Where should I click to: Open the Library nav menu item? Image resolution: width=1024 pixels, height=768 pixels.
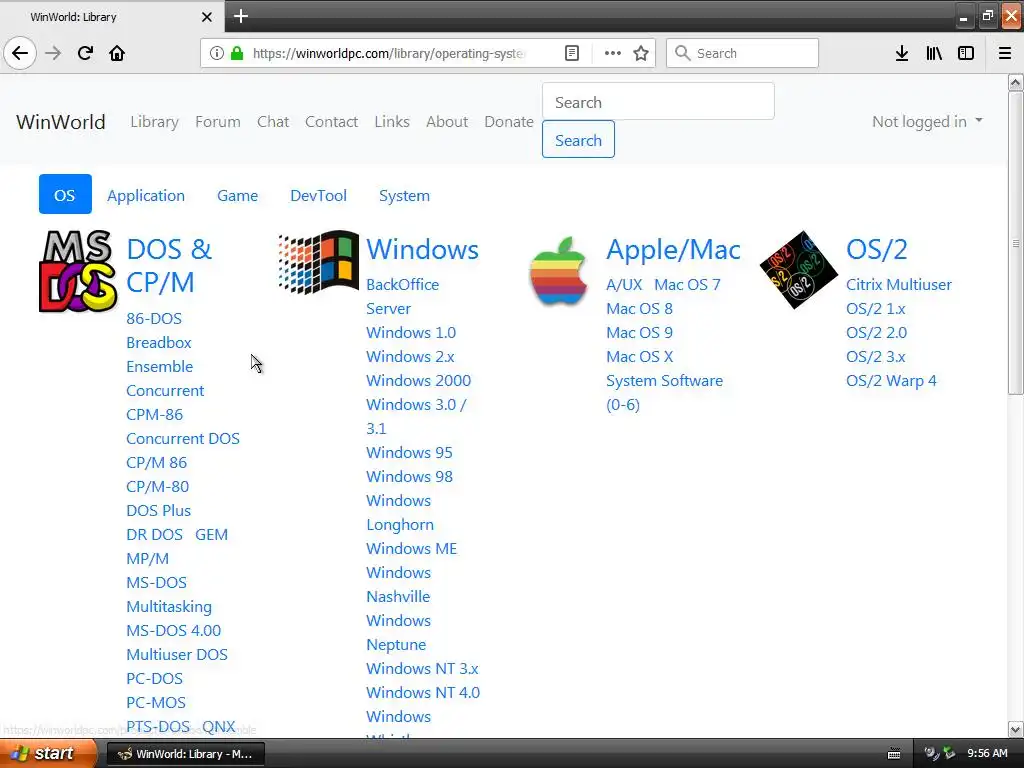tap(154, 121)
